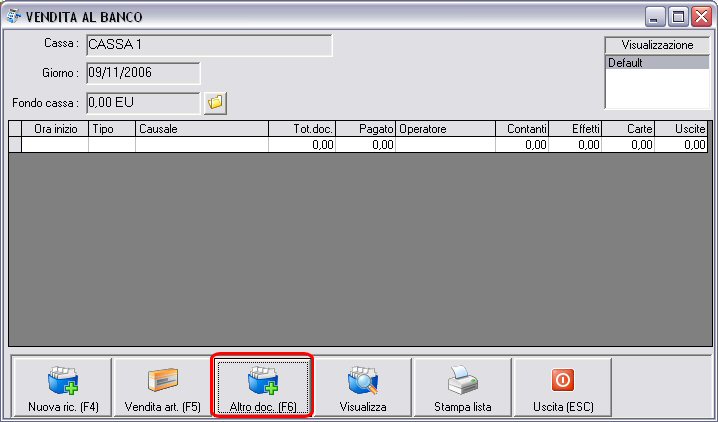Sort by Pagato column header
Screen dimensions: 718x422
coord(366,129)
